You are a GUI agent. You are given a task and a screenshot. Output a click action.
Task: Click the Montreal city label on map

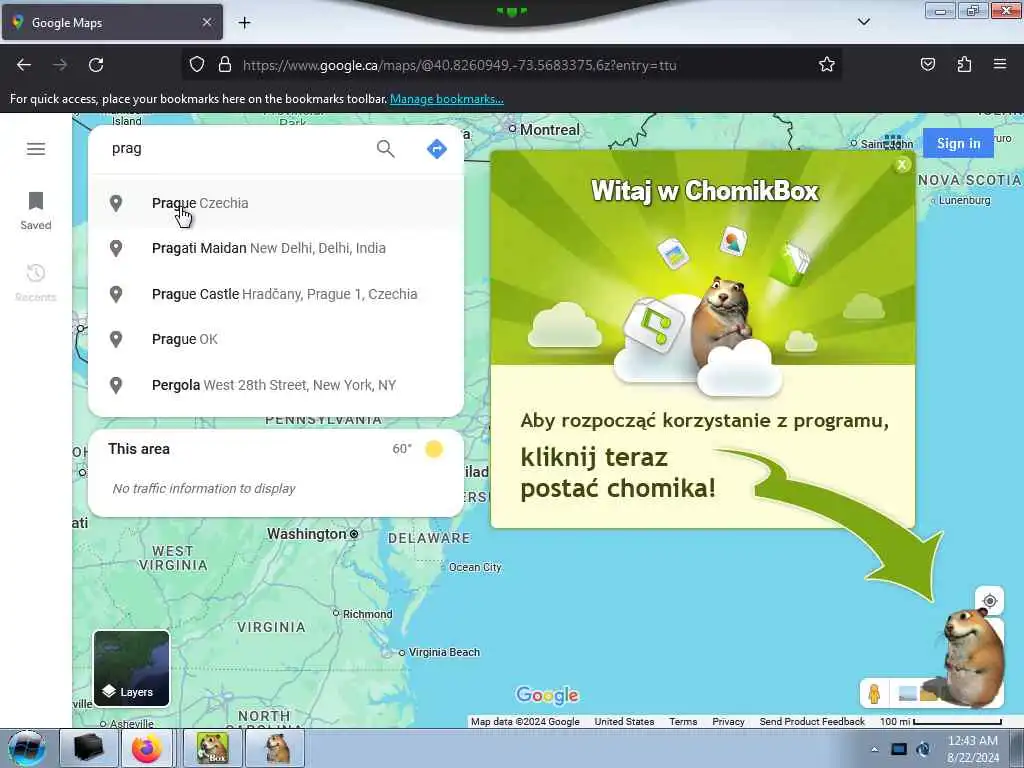[x=549, y=130]
